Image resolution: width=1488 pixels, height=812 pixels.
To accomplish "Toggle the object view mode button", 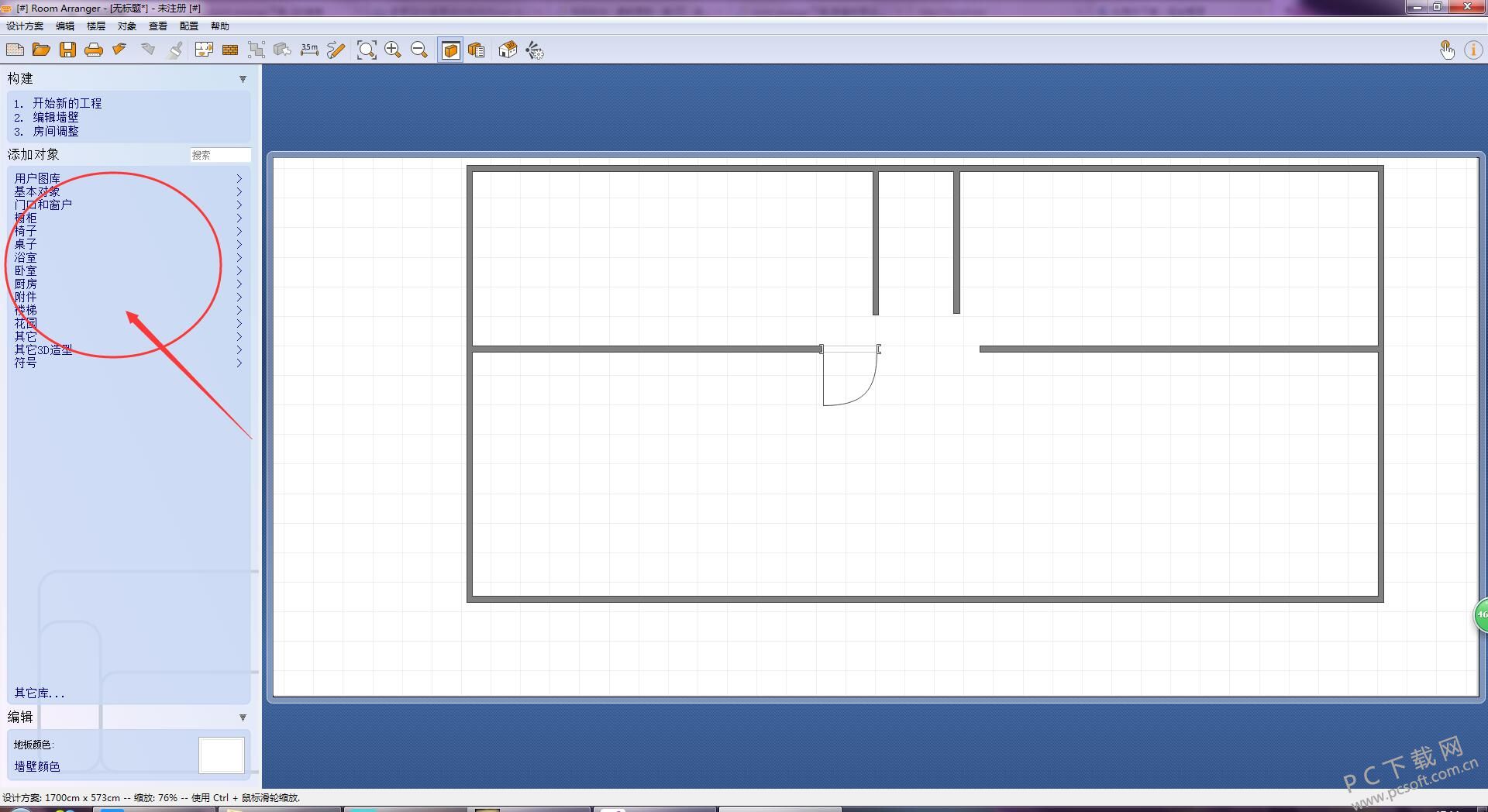I will [450, 50].
